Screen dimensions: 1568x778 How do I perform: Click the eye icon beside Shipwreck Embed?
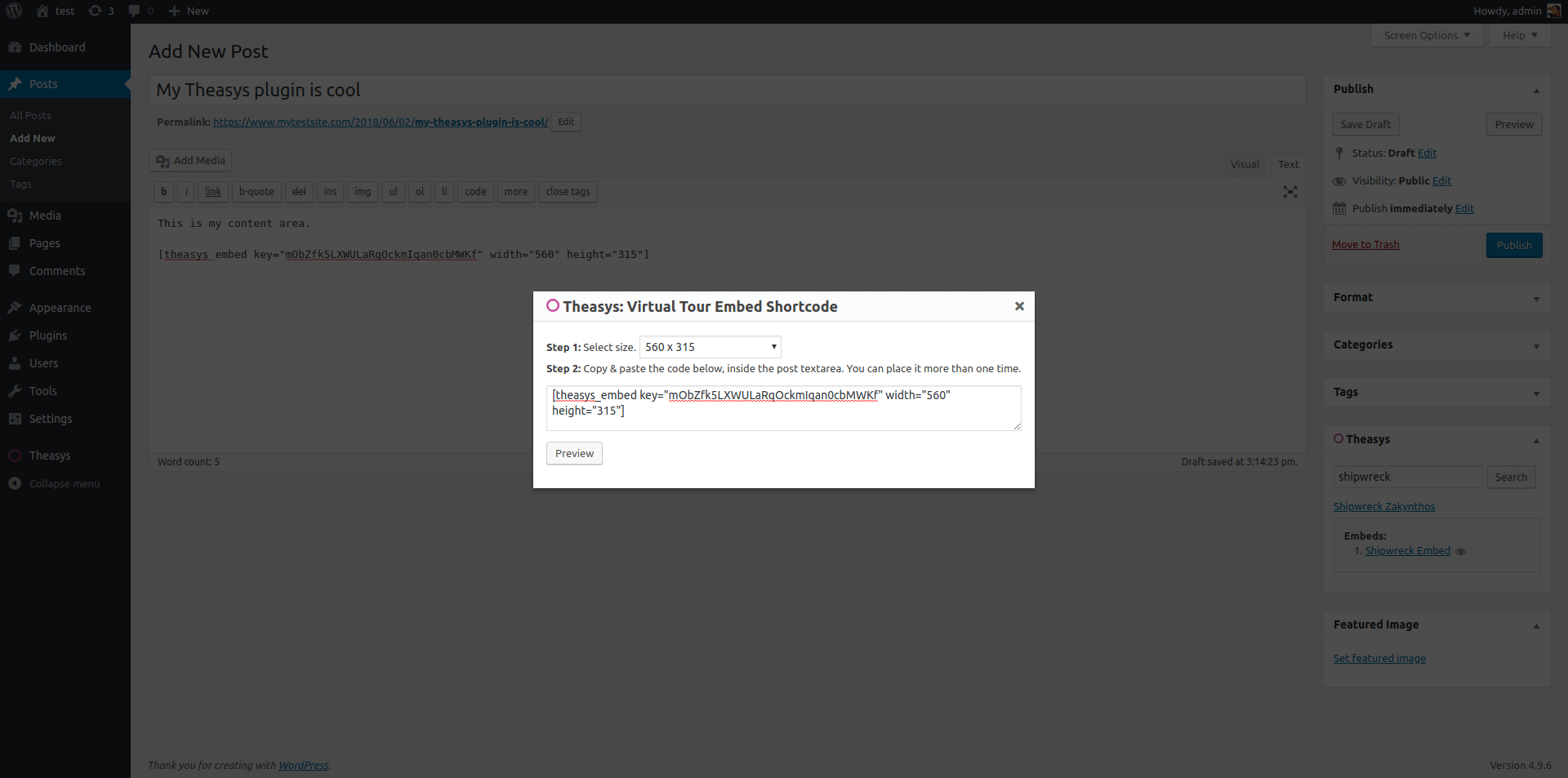pos(1461,552)
